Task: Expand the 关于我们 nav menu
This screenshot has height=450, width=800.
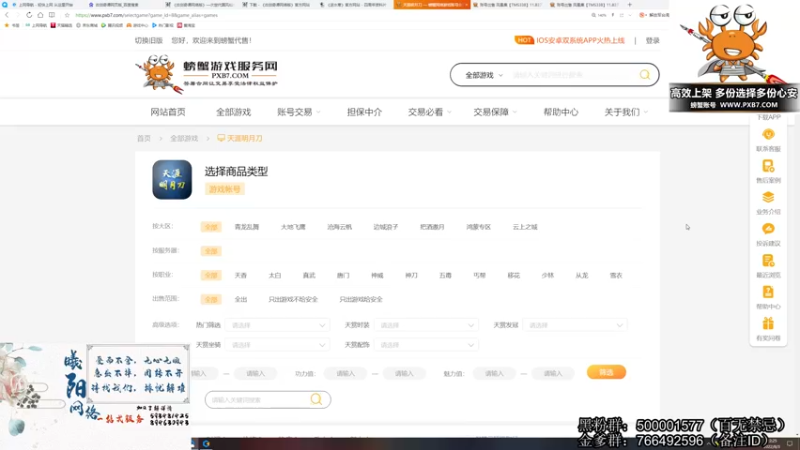Action: [x=626, y=112]
